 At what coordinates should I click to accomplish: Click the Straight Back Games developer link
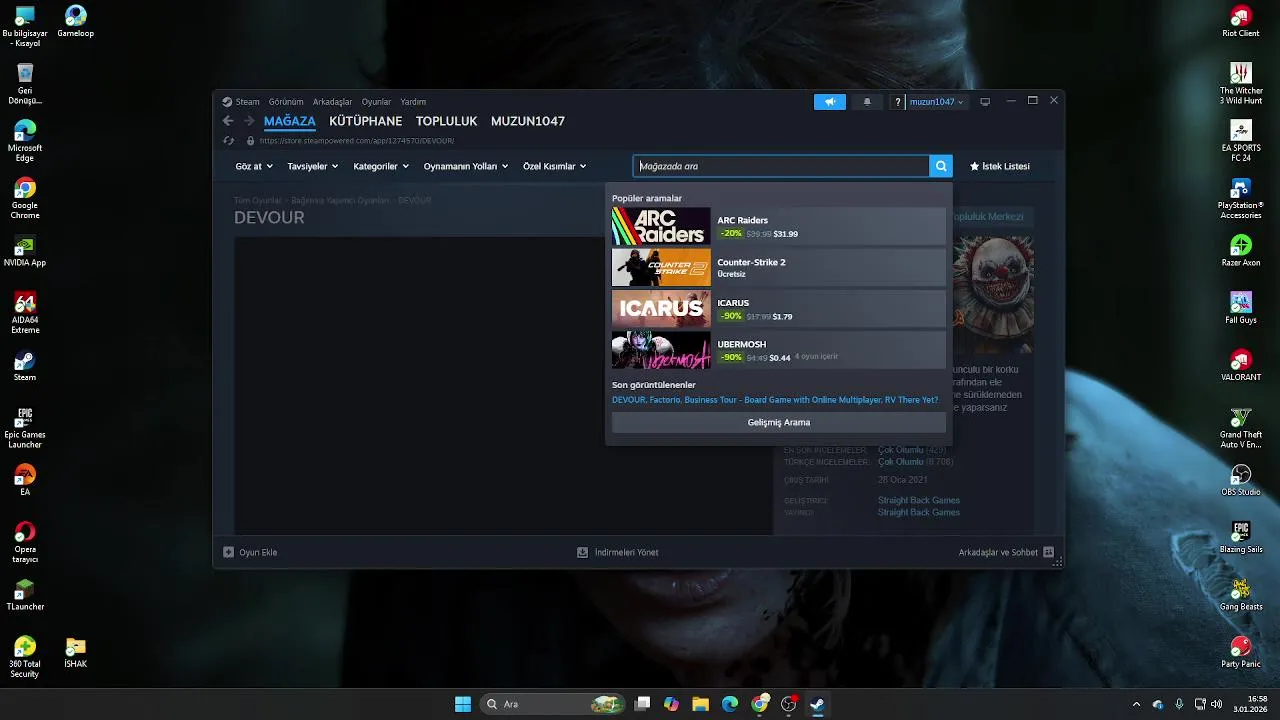(x=919, y=500)
